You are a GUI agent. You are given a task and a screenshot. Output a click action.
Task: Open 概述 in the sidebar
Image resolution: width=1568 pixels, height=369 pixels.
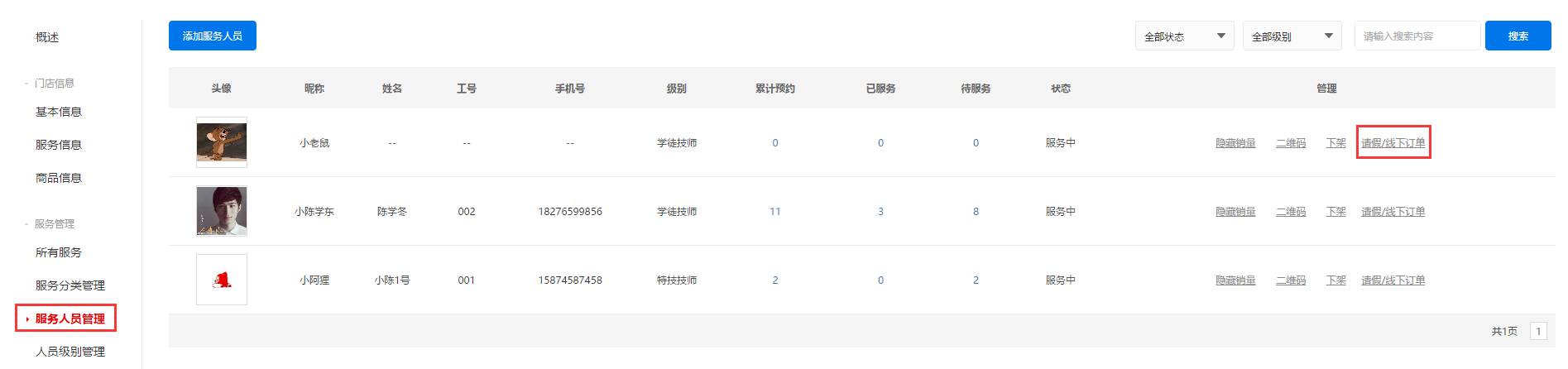coord(47,37)
